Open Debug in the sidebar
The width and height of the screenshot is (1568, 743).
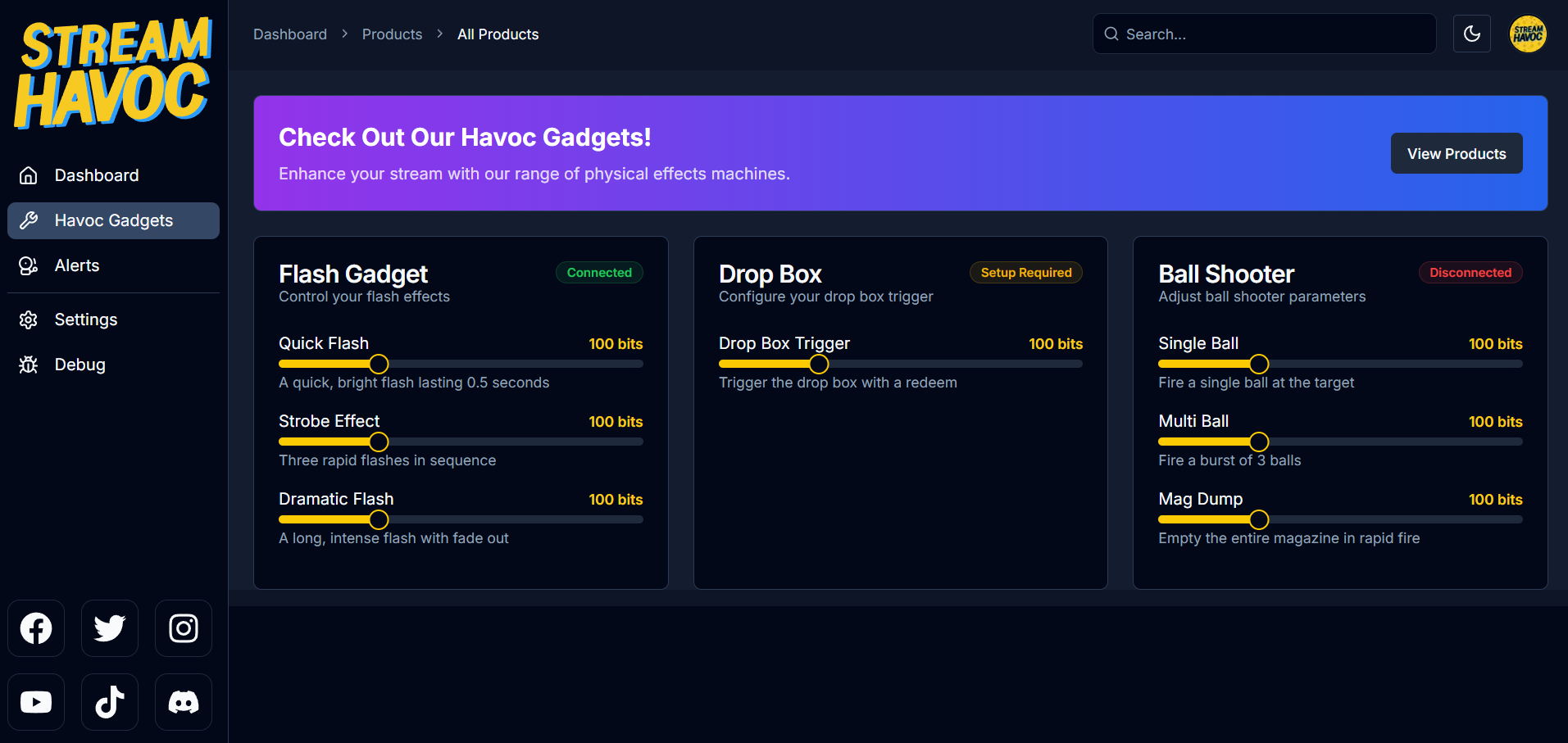point(113,365)
